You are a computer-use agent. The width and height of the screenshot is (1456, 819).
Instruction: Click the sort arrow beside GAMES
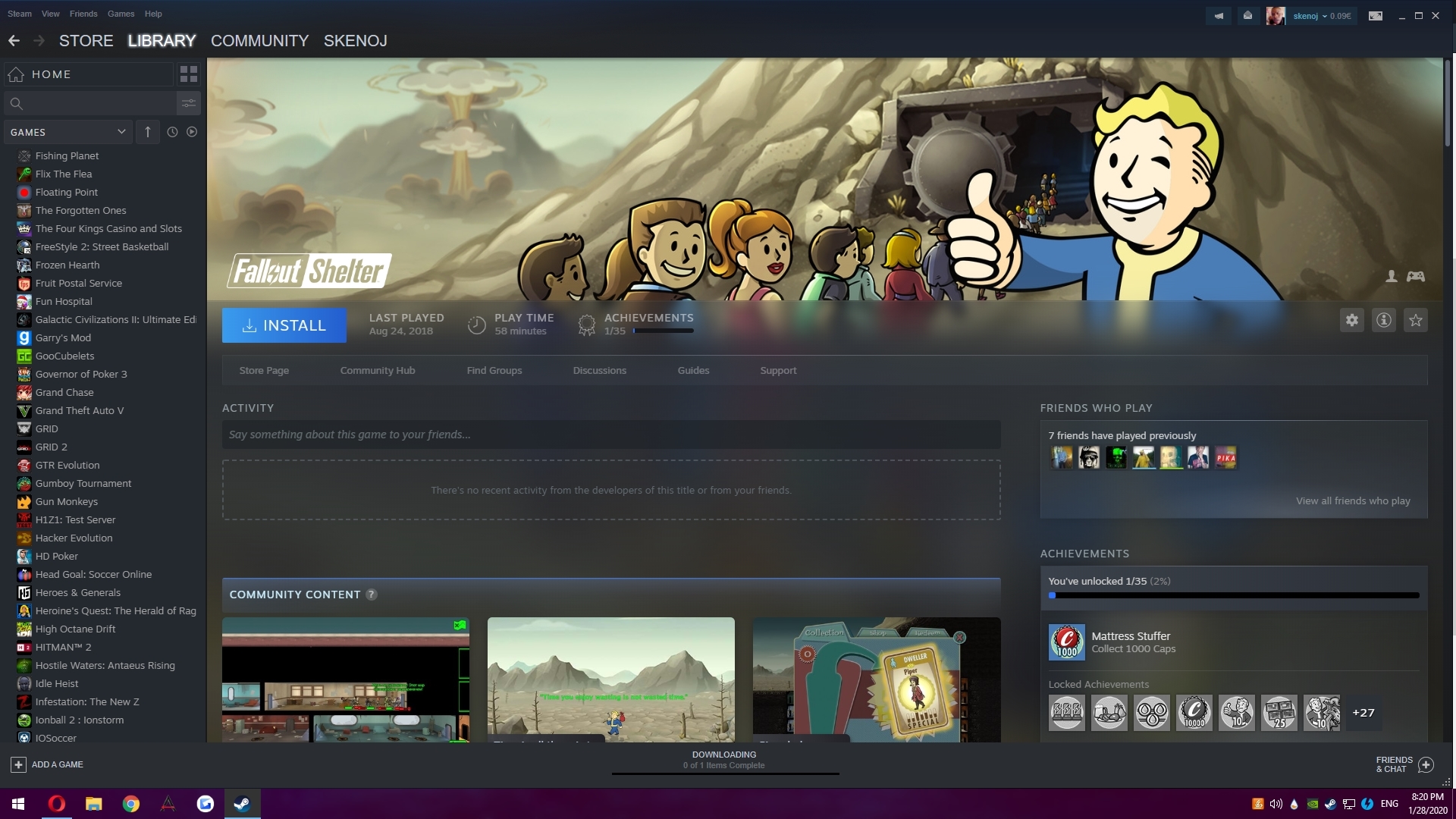tap(148, 132)
